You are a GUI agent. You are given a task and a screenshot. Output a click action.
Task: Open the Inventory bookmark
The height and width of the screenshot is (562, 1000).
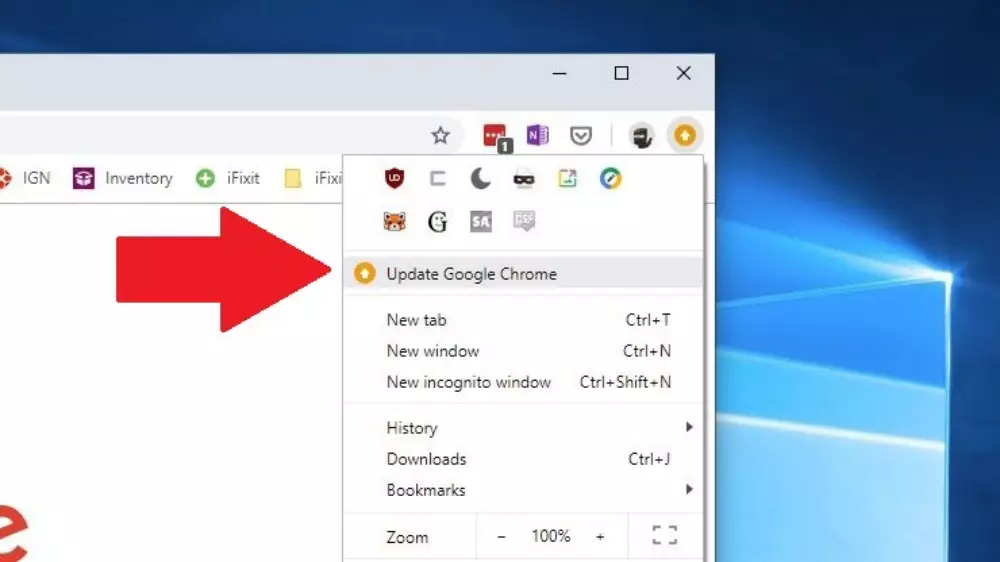[x=124, y=179]
